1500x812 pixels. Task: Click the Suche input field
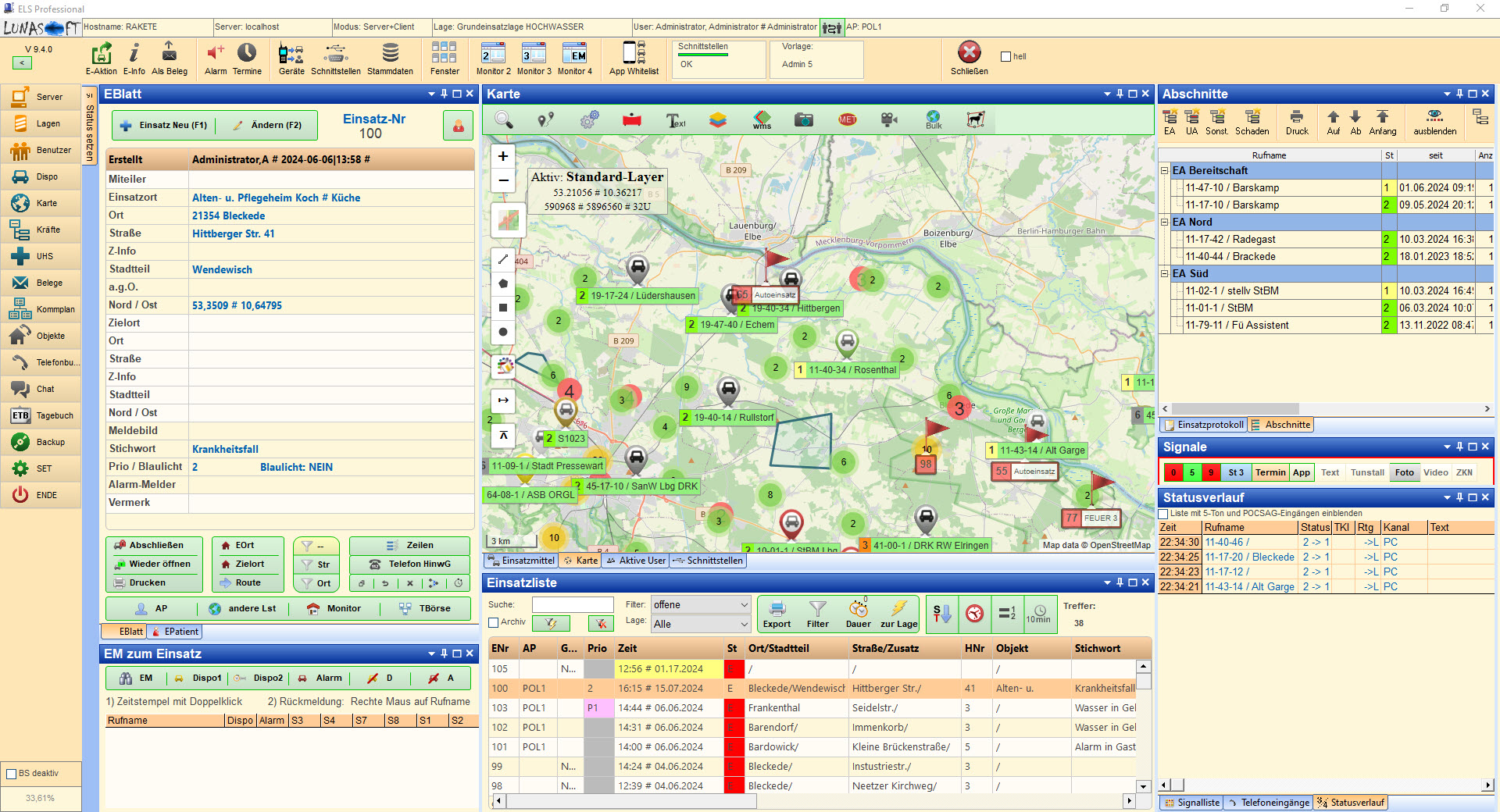click(x=573, y=604)
